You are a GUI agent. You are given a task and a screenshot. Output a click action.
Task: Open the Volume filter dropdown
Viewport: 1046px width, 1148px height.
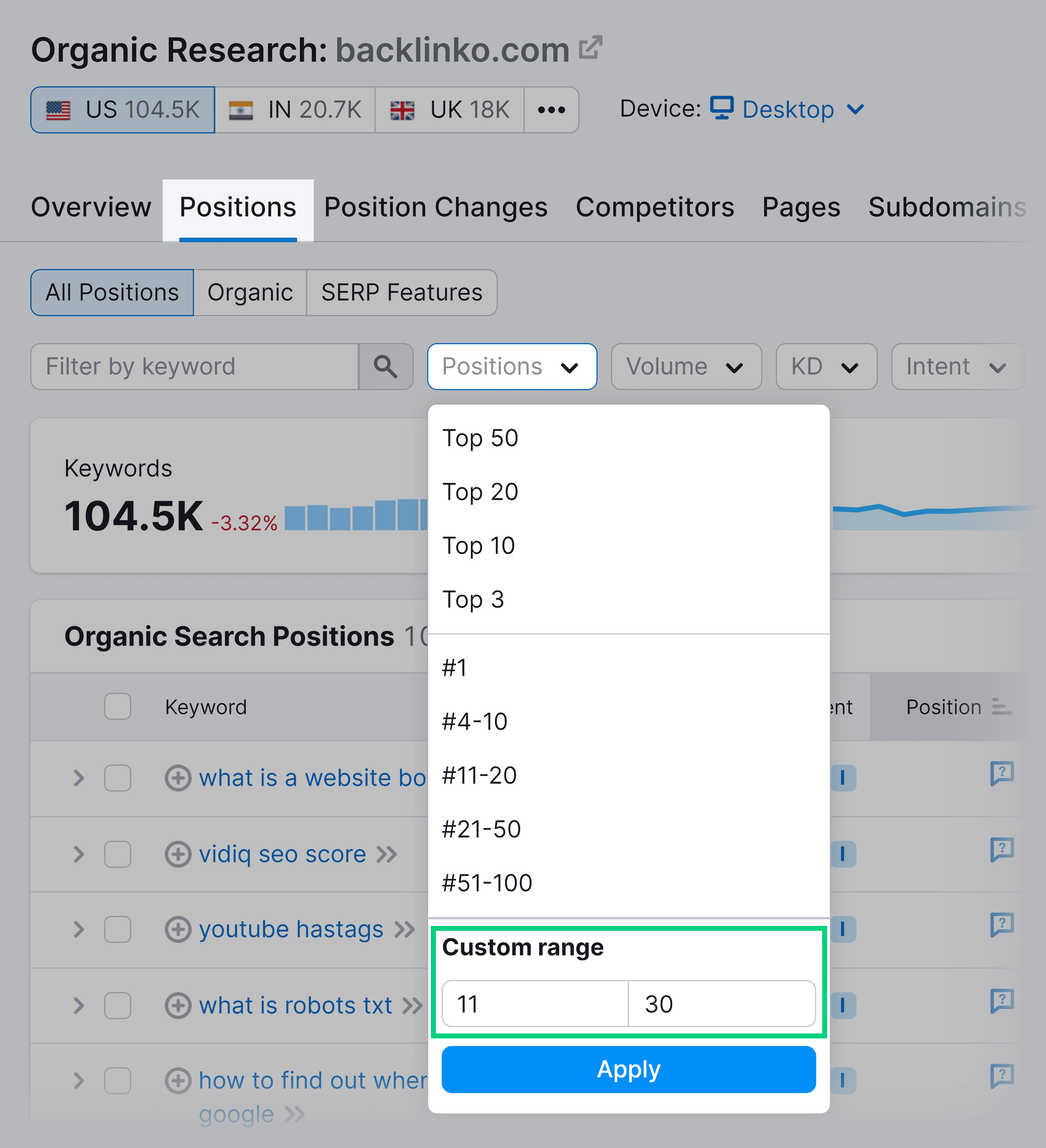click(x=686, y=367)
